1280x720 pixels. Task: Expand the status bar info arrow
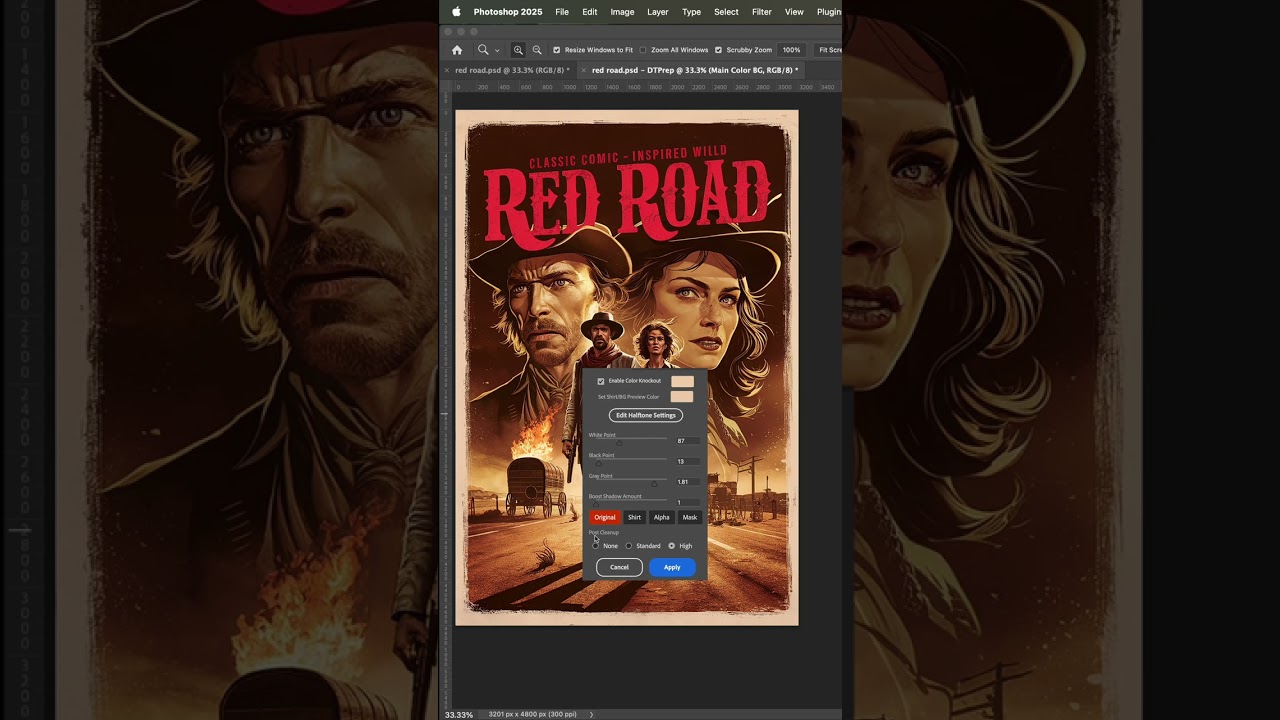pos(591,714)
